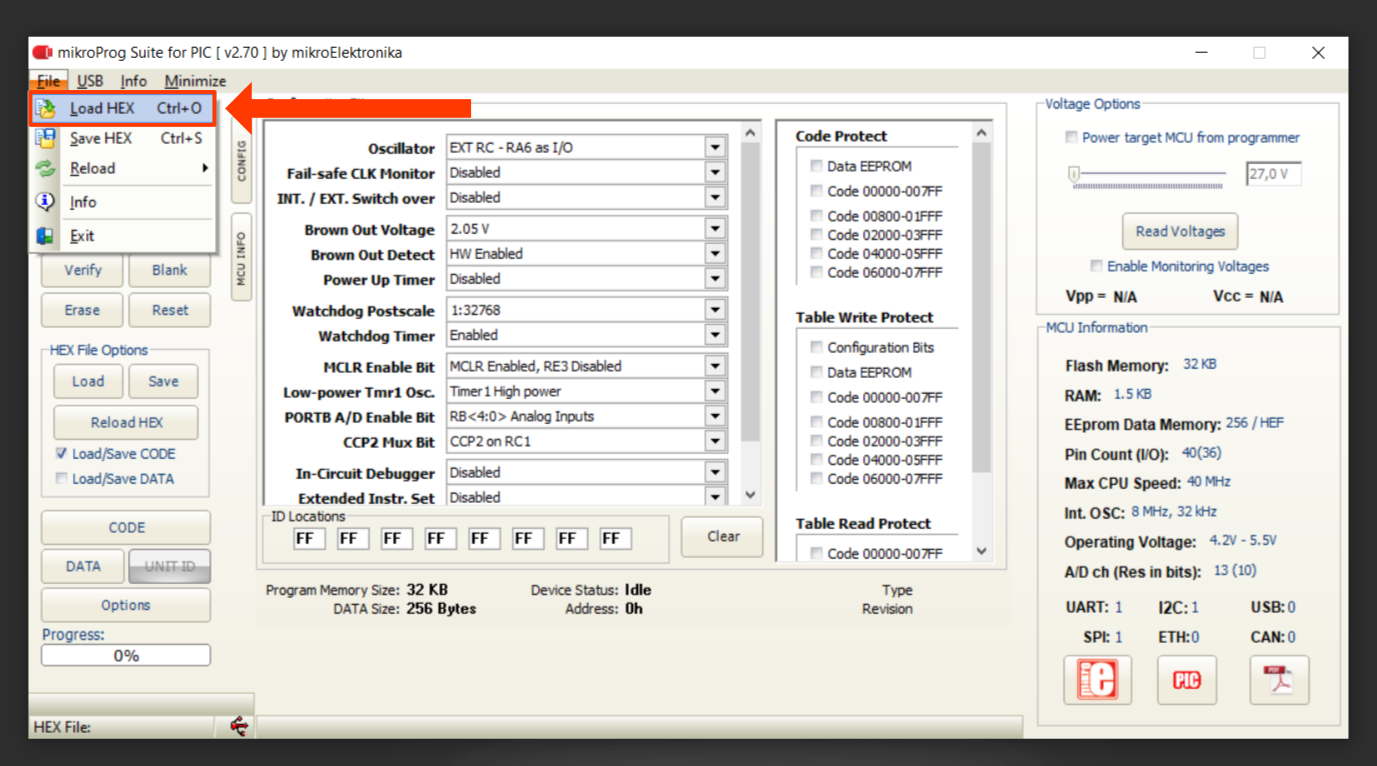Click the green Reload arrows icon
This screenshot has width=1377, height=766.
[x=46, y=168]
